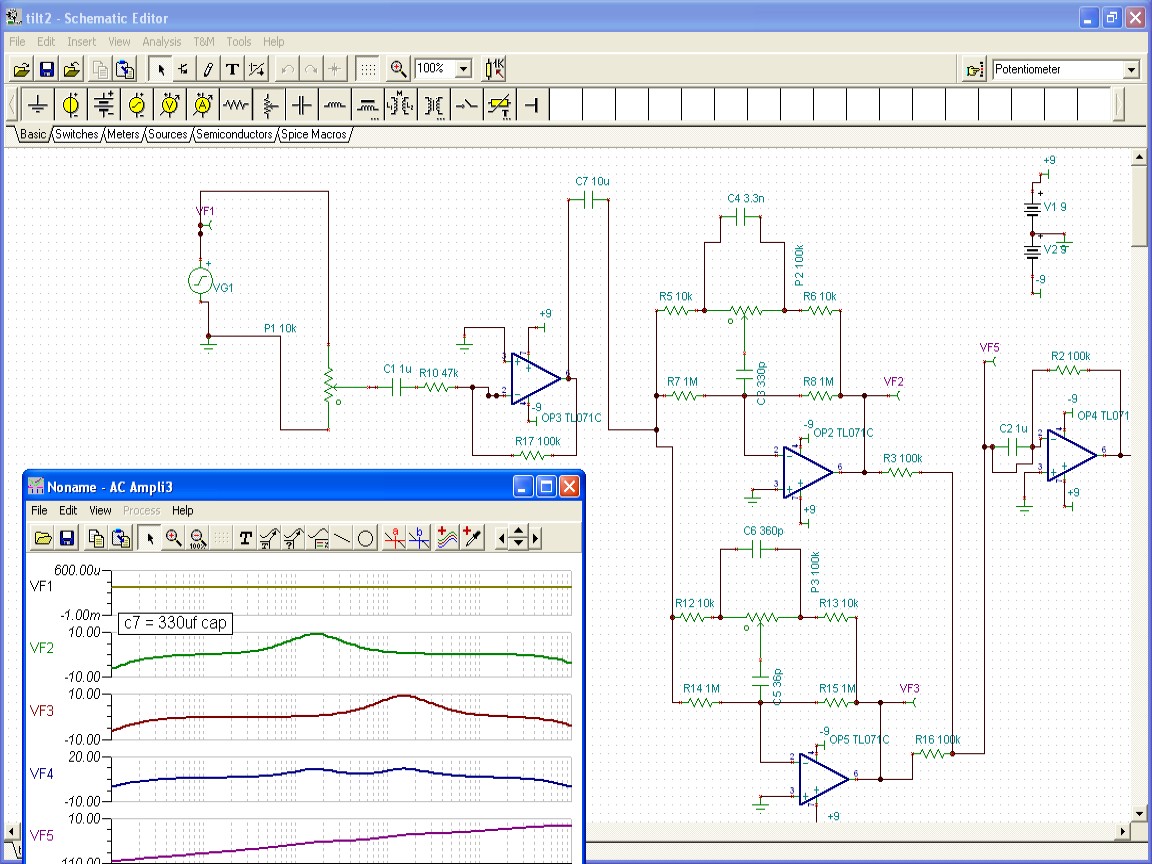Screen dimensions: 1152x864
Task: Toggle the grid display button in schematic toolbar
Action: pyautogui.click(x=368, y=70)
